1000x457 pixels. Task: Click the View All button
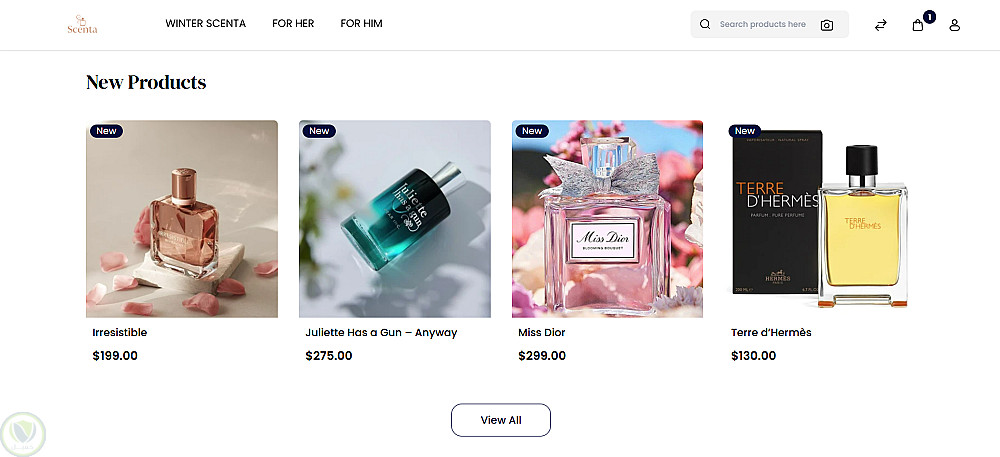point(501,420)
